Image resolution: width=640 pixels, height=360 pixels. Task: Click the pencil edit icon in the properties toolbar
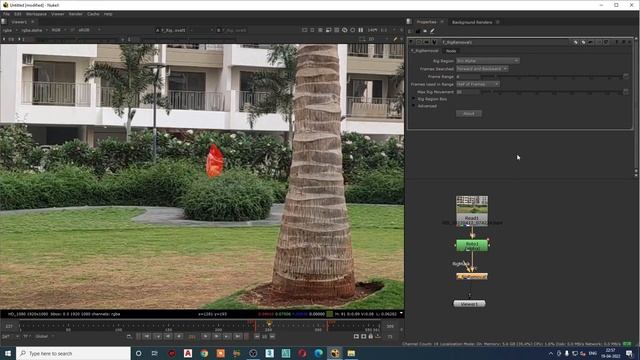point(432,31)
